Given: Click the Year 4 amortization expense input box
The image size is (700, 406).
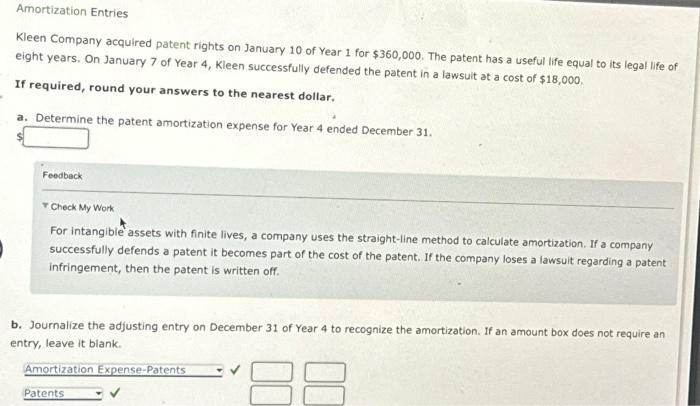Looking at the screenshot, I should (x=56, y=138).
